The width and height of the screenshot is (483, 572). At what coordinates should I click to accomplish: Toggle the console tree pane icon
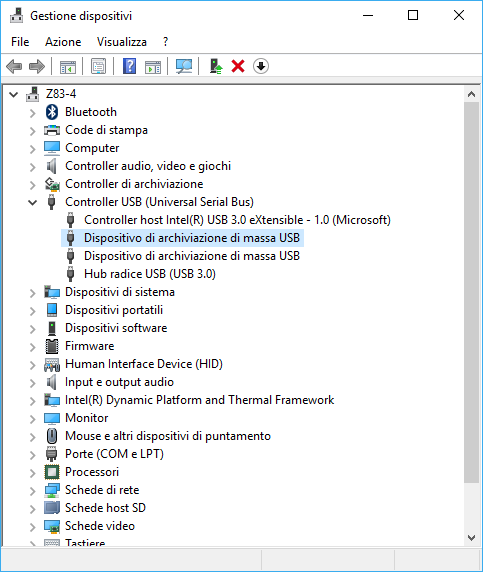[68, 66]
